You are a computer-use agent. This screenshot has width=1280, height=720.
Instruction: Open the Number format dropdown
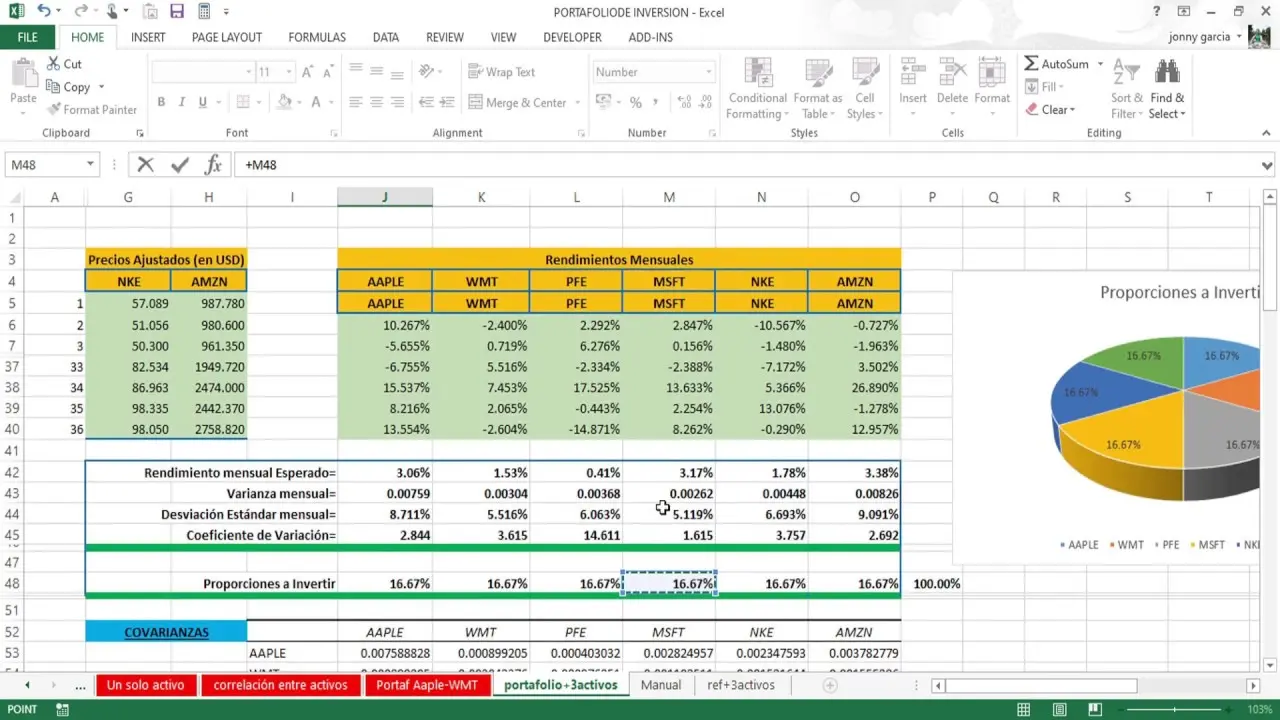(x=709, y=72)
